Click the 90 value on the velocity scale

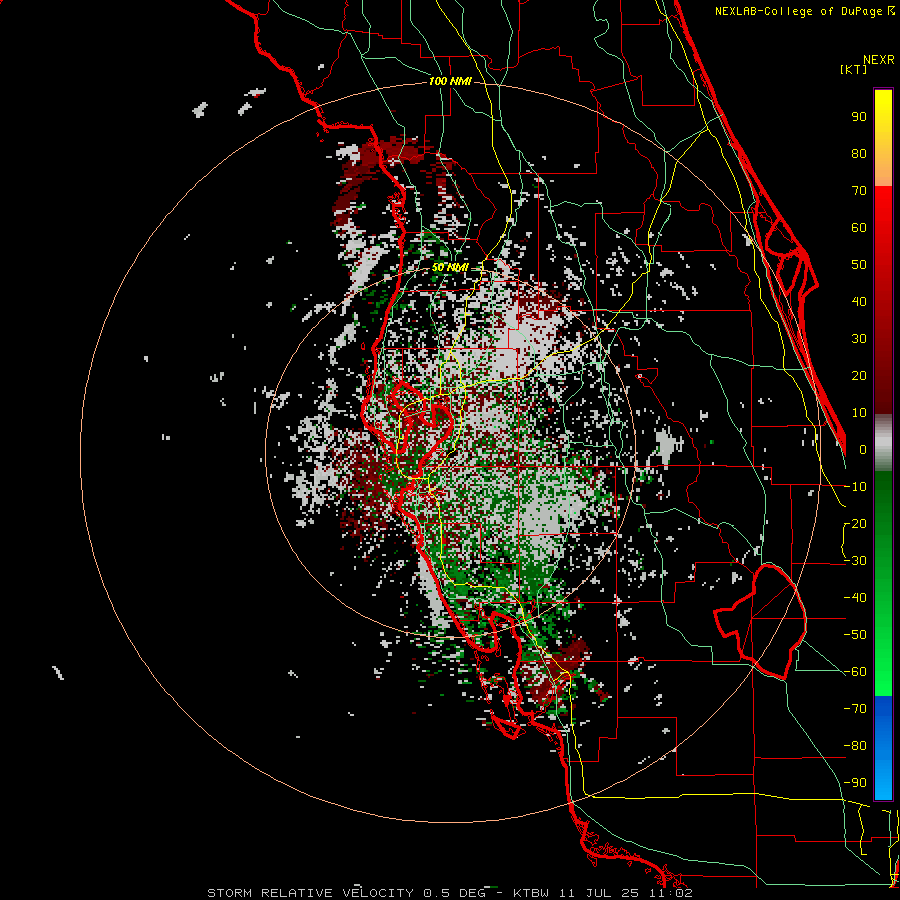click(x=859, y=117)
